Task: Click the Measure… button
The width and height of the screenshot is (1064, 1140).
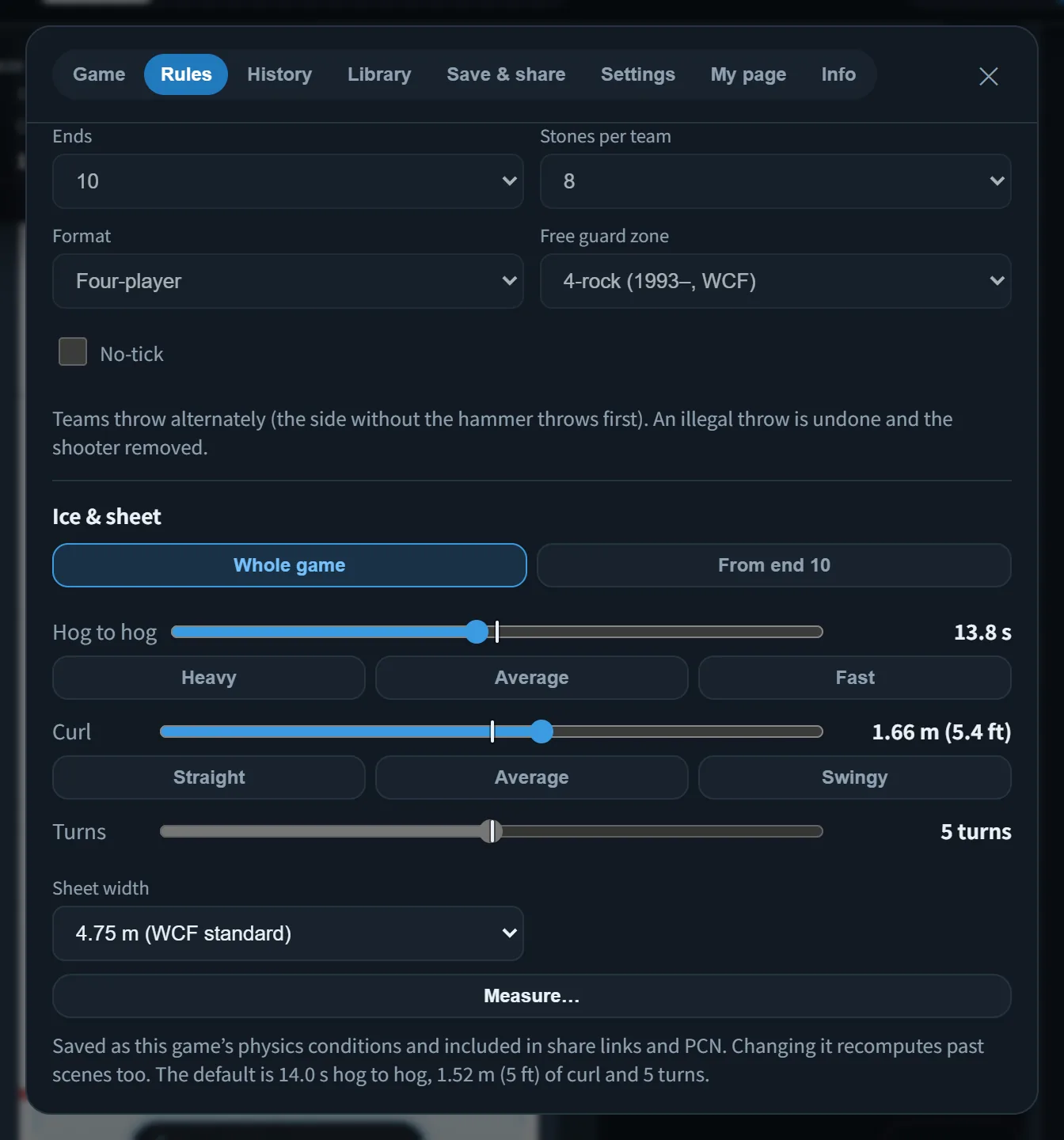Action: [532, 996]
